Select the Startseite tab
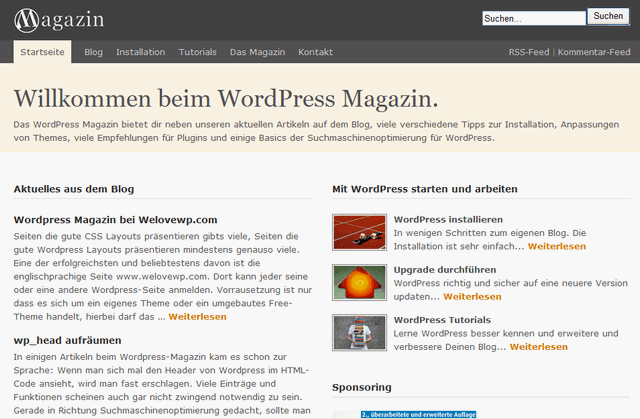Image resolution: width=640 pixels, height=419 pixels. pyautogui.click(x=42, y=52)
